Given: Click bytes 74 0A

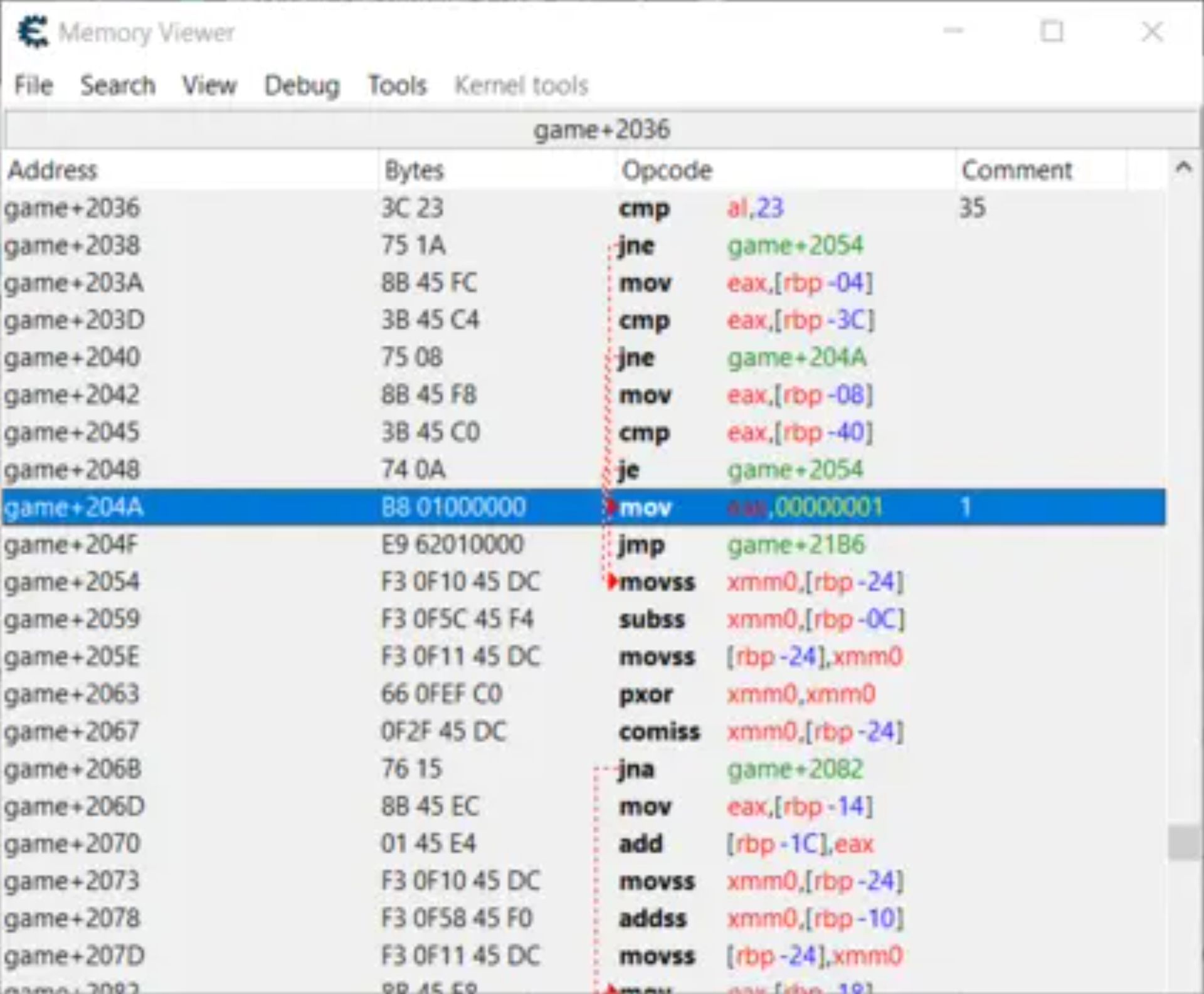Looking at the screenshot, I should (x=413, y=470).
